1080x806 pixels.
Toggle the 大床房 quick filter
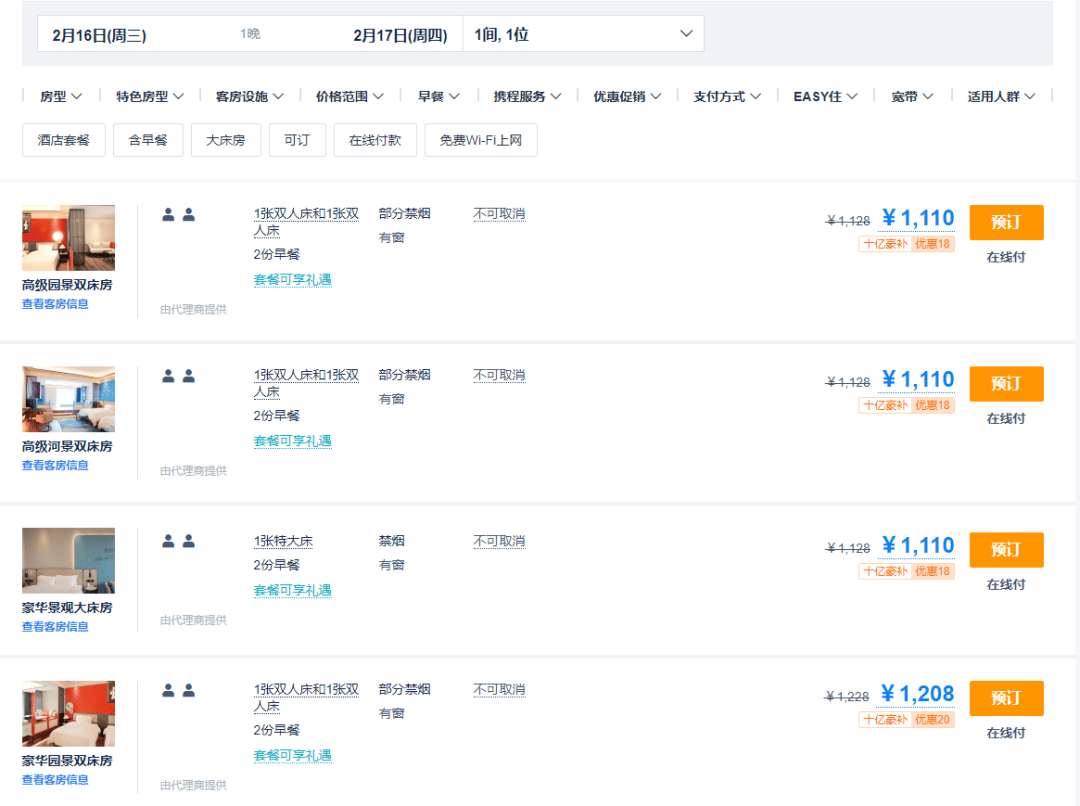point(226,141)
